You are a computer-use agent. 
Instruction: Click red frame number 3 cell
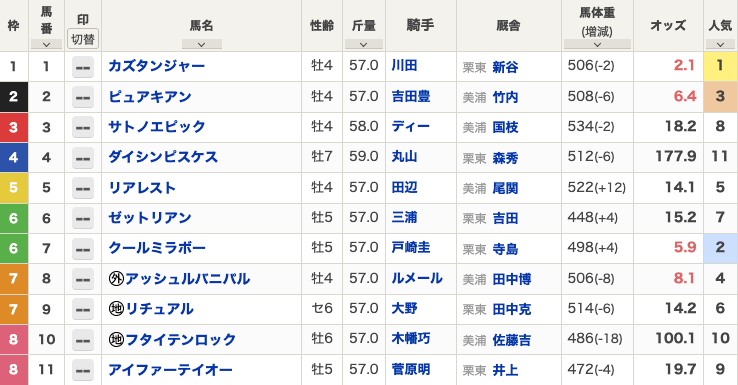click(x=14, y=127)
